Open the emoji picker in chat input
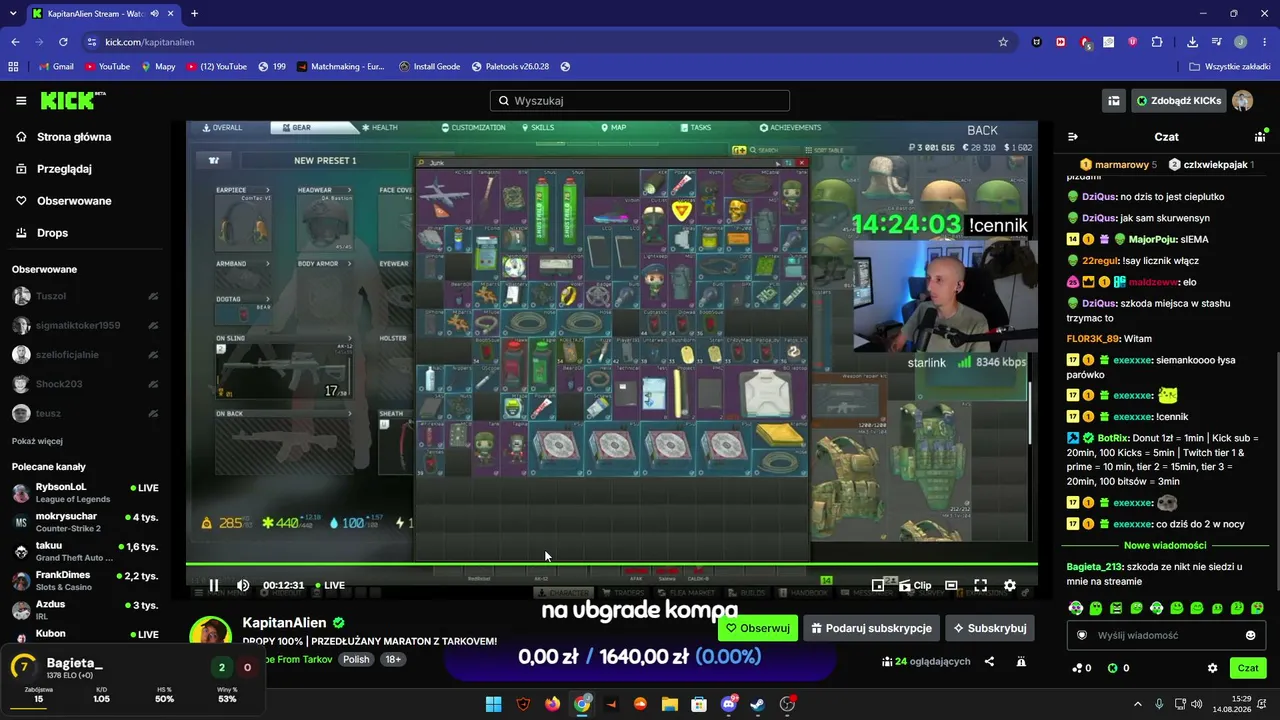The height and width of the screenshot is (720, 1280). tap(1250, 635)
